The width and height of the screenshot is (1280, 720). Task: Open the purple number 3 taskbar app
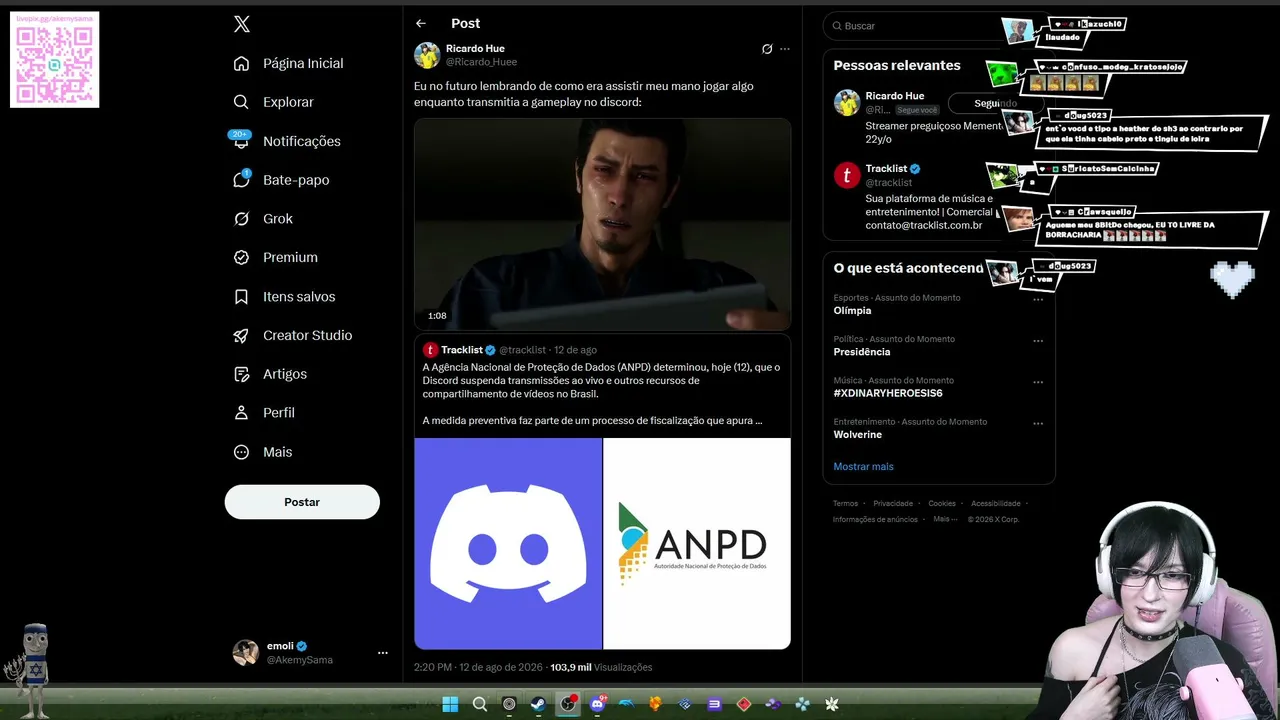pyautogui.click(x=714, y=704)
